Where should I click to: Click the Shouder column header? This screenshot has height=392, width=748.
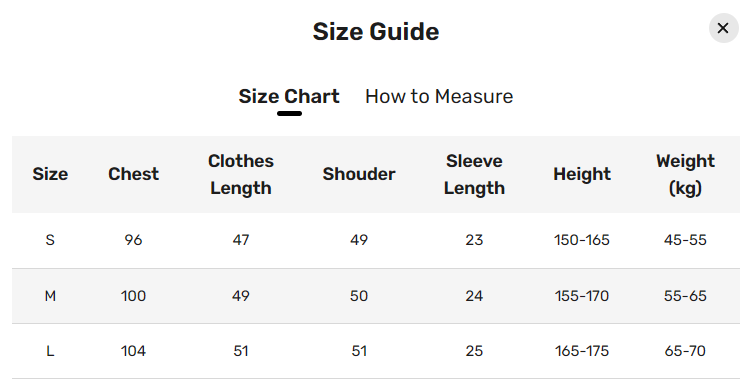pos(359,174)
